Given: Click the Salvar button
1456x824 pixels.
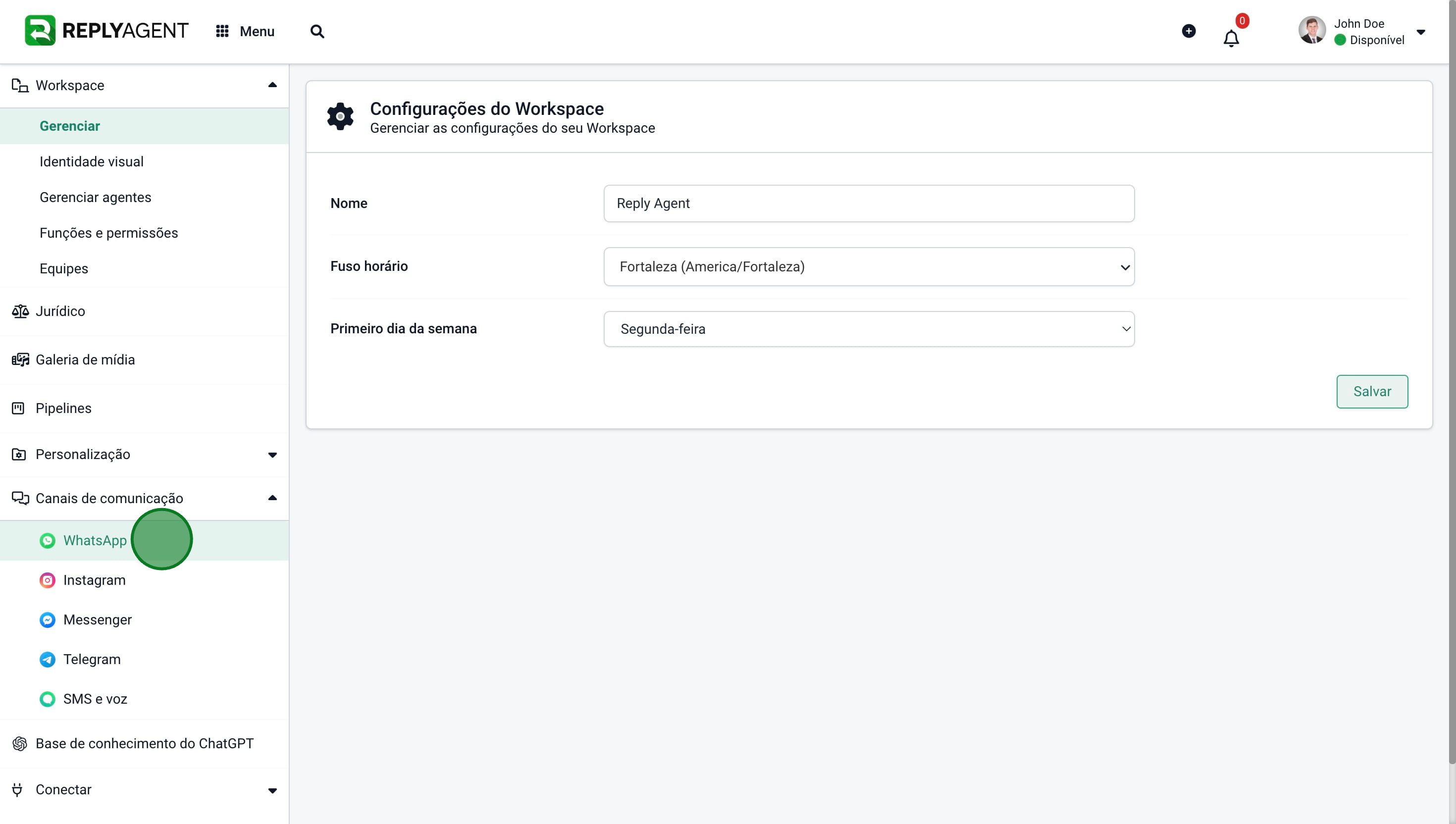Looking at the screenshot, I should coord(1372,392).
